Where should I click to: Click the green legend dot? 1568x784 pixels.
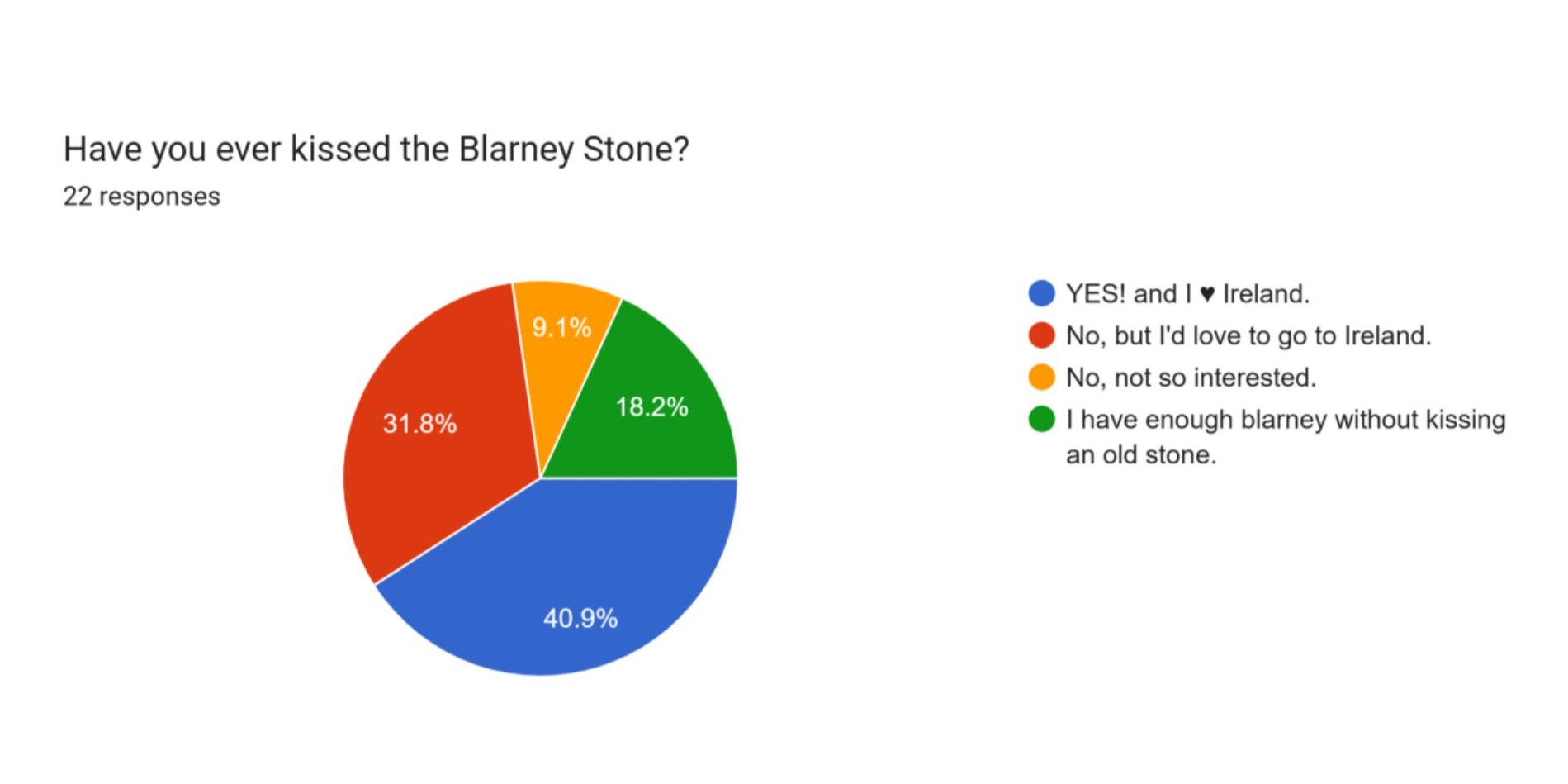pyautogui.click(x=1041, y=419)
